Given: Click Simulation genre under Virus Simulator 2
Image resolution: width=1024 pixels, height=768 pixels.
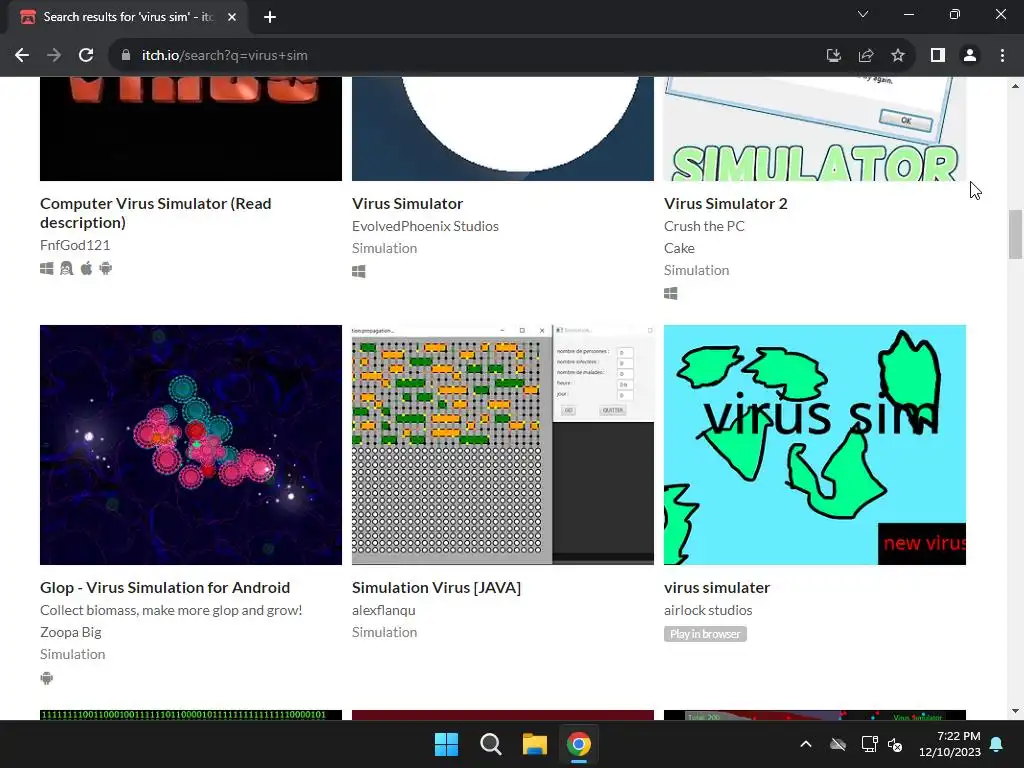Looking at the screenshot, I should [697, 270].
